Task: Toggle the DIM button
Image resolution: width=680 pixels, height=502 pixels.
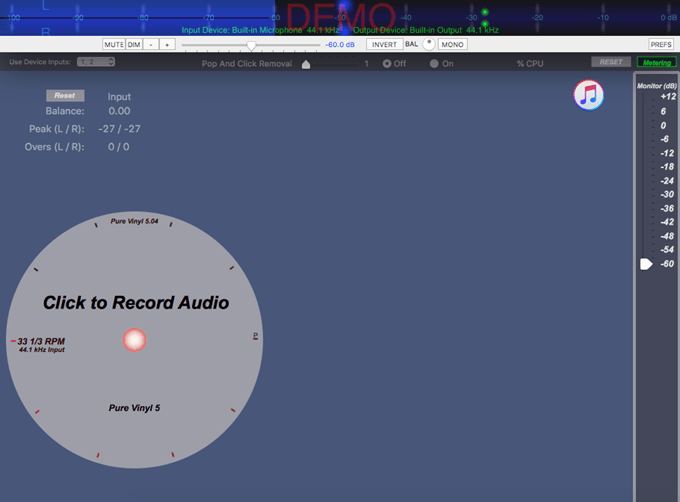Action: click(x=134, y=45)
